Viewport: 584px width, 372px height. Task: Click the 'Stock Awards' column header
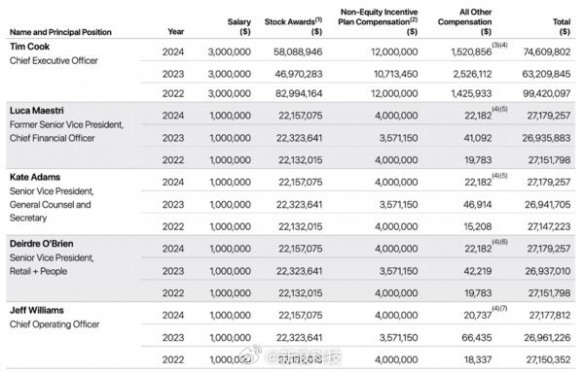[293, 26]
